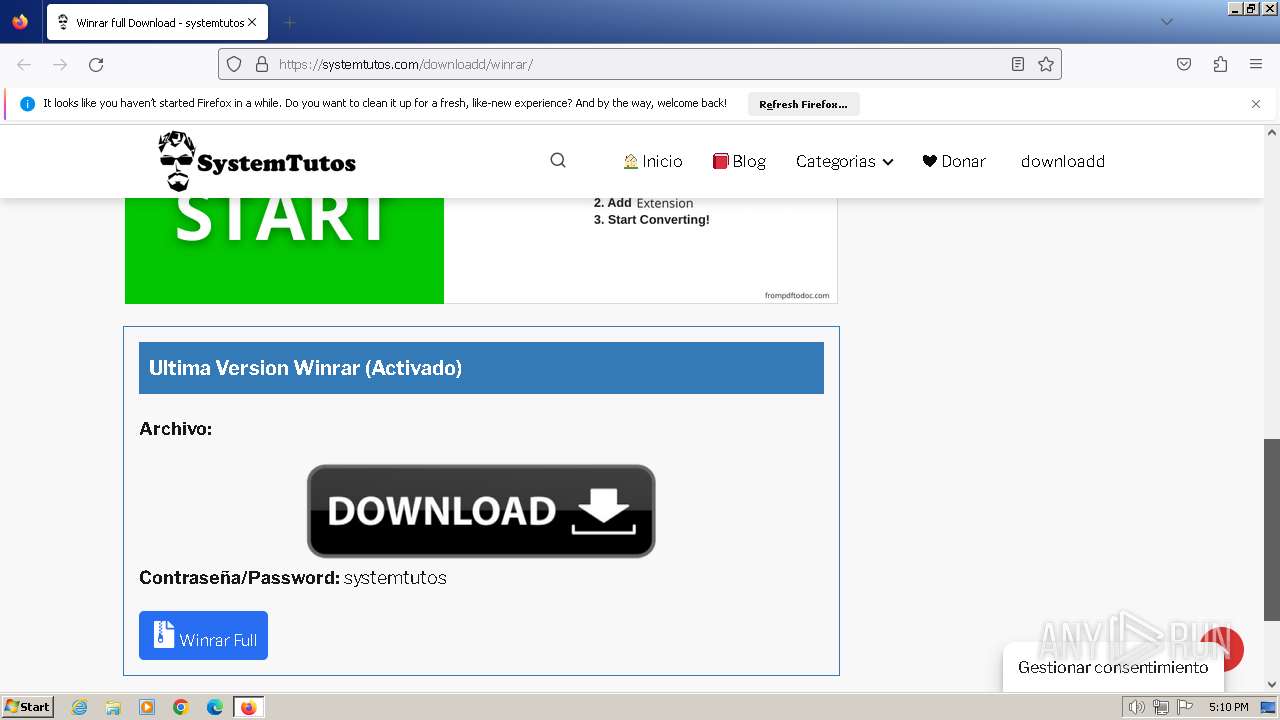Screen dimensions: 1280x720
Task: Click the scrollbar up arrow
Action: click(x=1272, y=132)
